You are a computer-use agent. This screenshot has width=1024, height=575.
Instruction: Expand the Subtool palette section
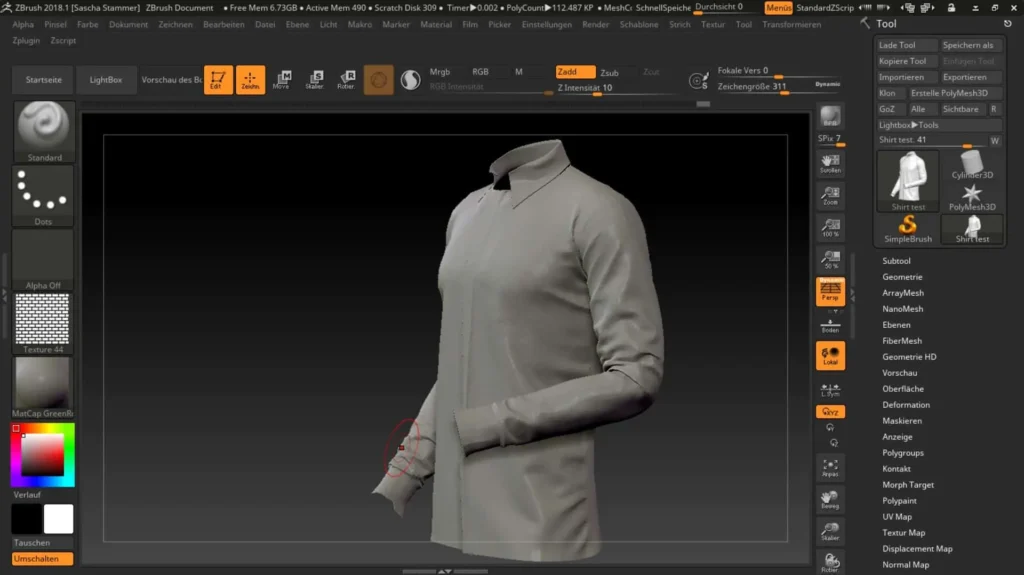(x=896, y=261)
